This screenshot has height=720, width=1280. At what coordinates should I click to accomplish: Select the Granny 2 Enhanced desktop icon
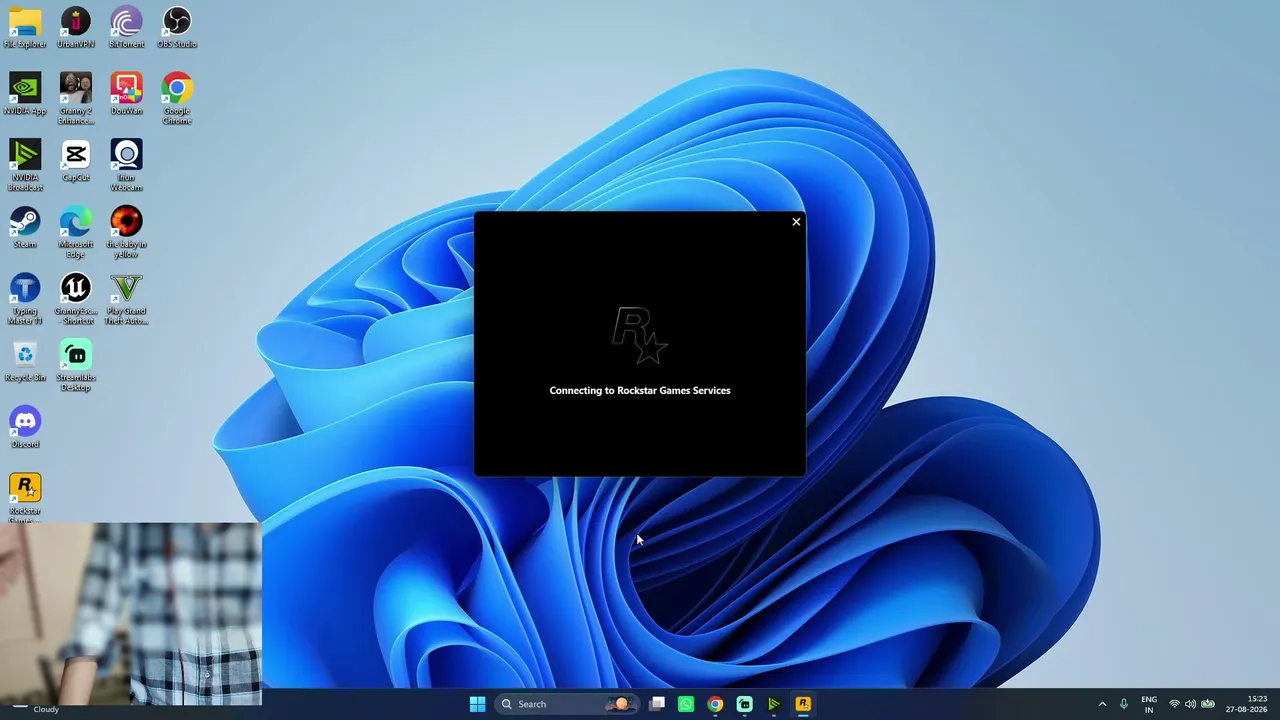(76, 99)
